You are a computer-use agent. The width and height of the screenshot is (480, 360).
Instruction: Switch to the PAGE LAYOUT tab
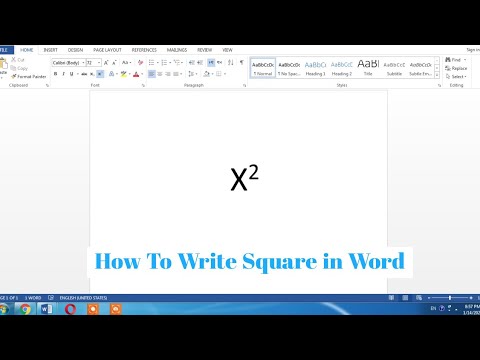107,50
